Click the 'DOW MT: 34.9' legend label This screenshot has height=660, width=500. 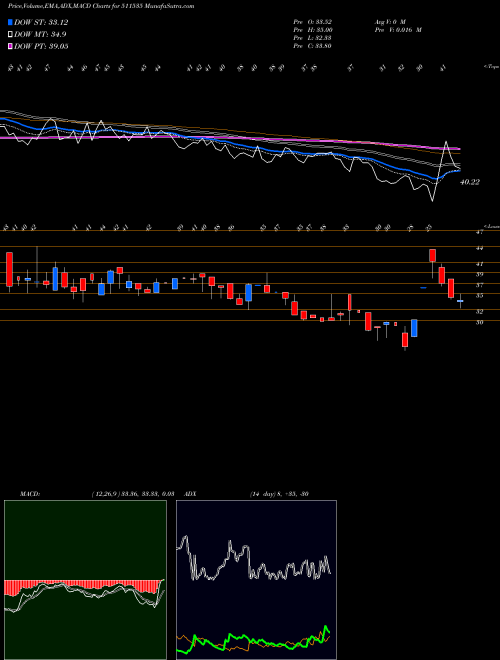[40, 35]
